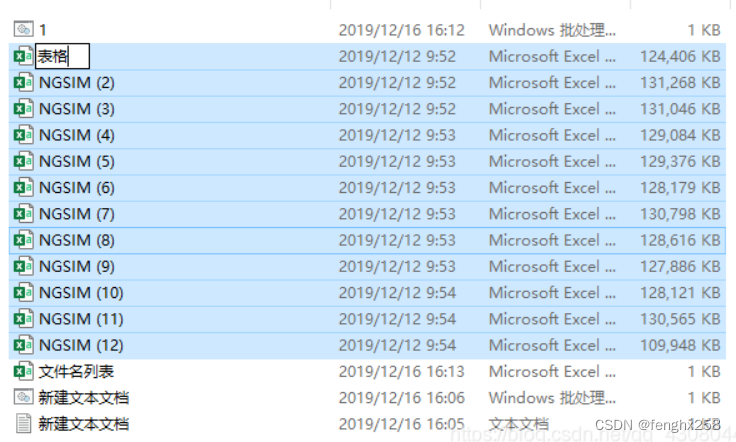Click the batch file icon named 1
736x442 pixels.
tap(23, 30)
